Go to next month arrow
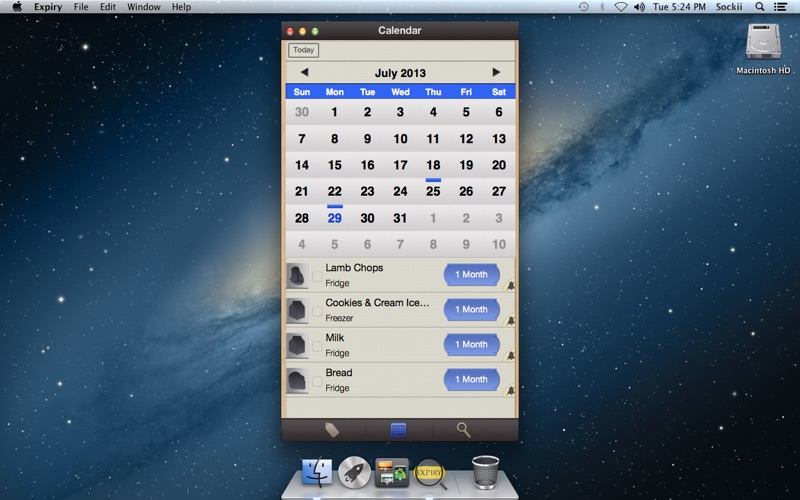Viewport: 800px width, 500px height. (x=496, y=72)
